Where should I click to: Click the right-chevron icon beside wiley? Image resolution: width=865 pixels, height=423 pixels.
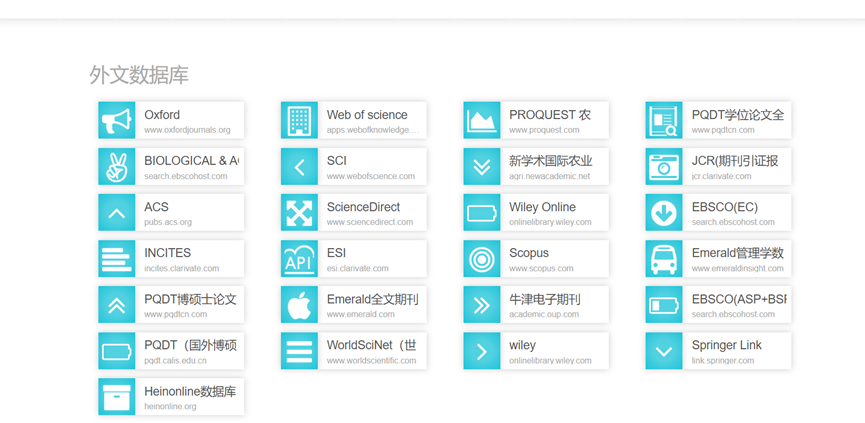click(x=482, y=351)
